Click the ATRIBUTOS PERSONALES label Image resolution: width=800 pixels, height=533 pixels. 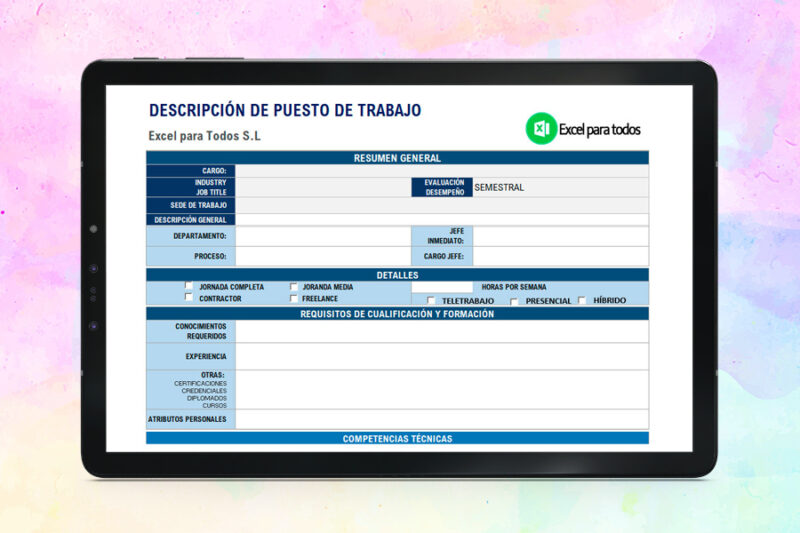187,419
